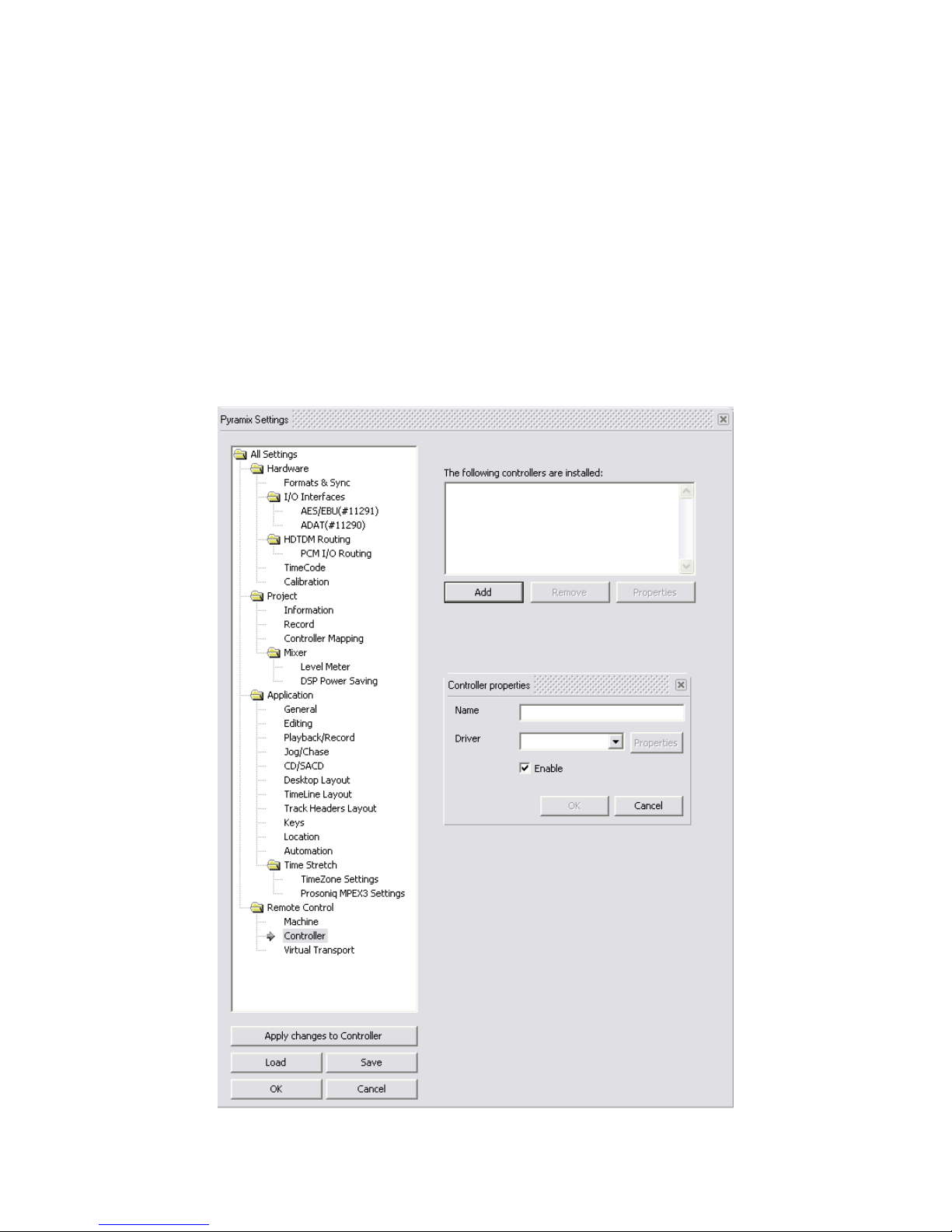Click the Load settings button
The height and width of the screenshot is (1232, 952).
[x=276, y=1063]
